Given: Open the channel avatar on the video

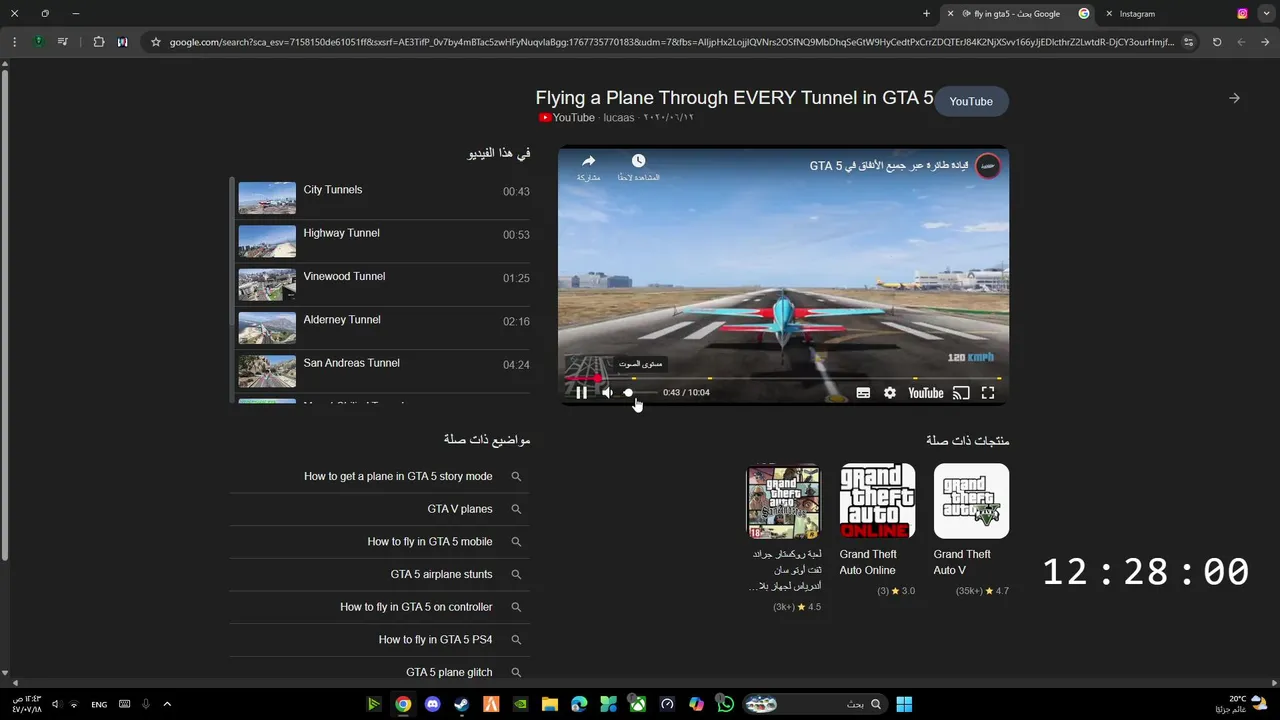Looking at the screenshot, I should tap(988, 166).
